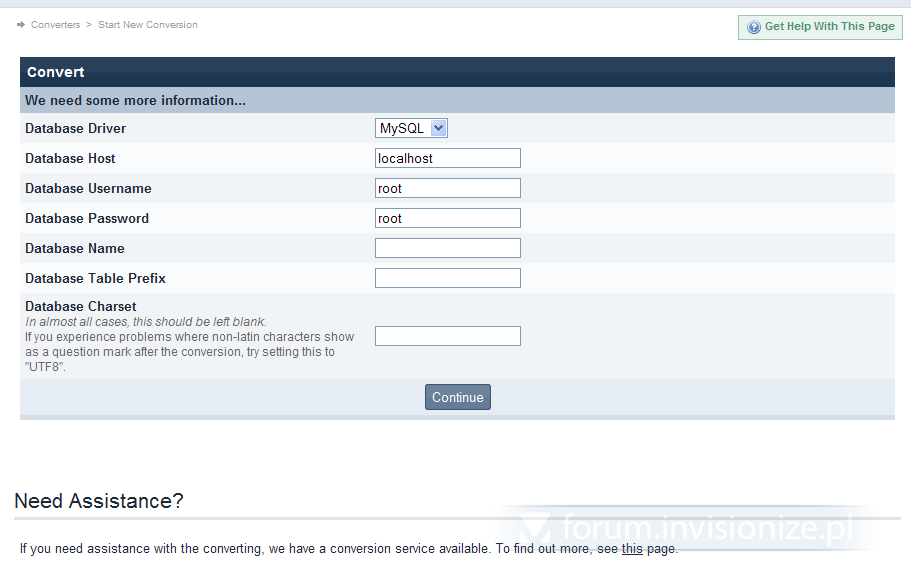Screen dimensions: 911x570
Task: Click the help question mark icon
Action: coord(754,27)
